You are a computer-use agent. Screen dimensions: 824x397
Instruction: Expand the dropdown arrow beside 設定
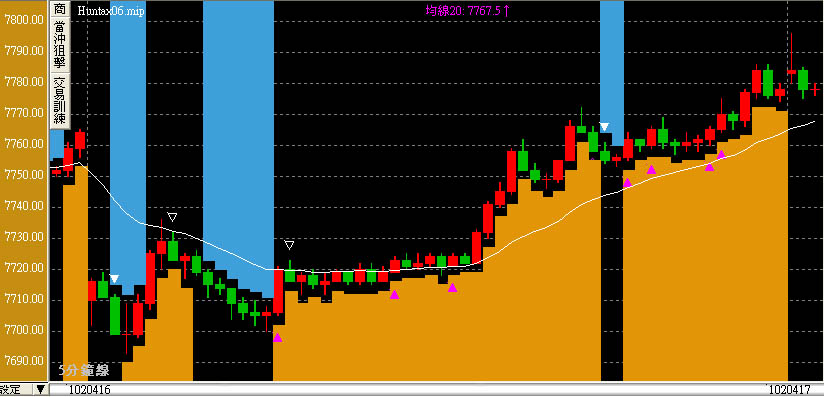click(x=40, y=390)
